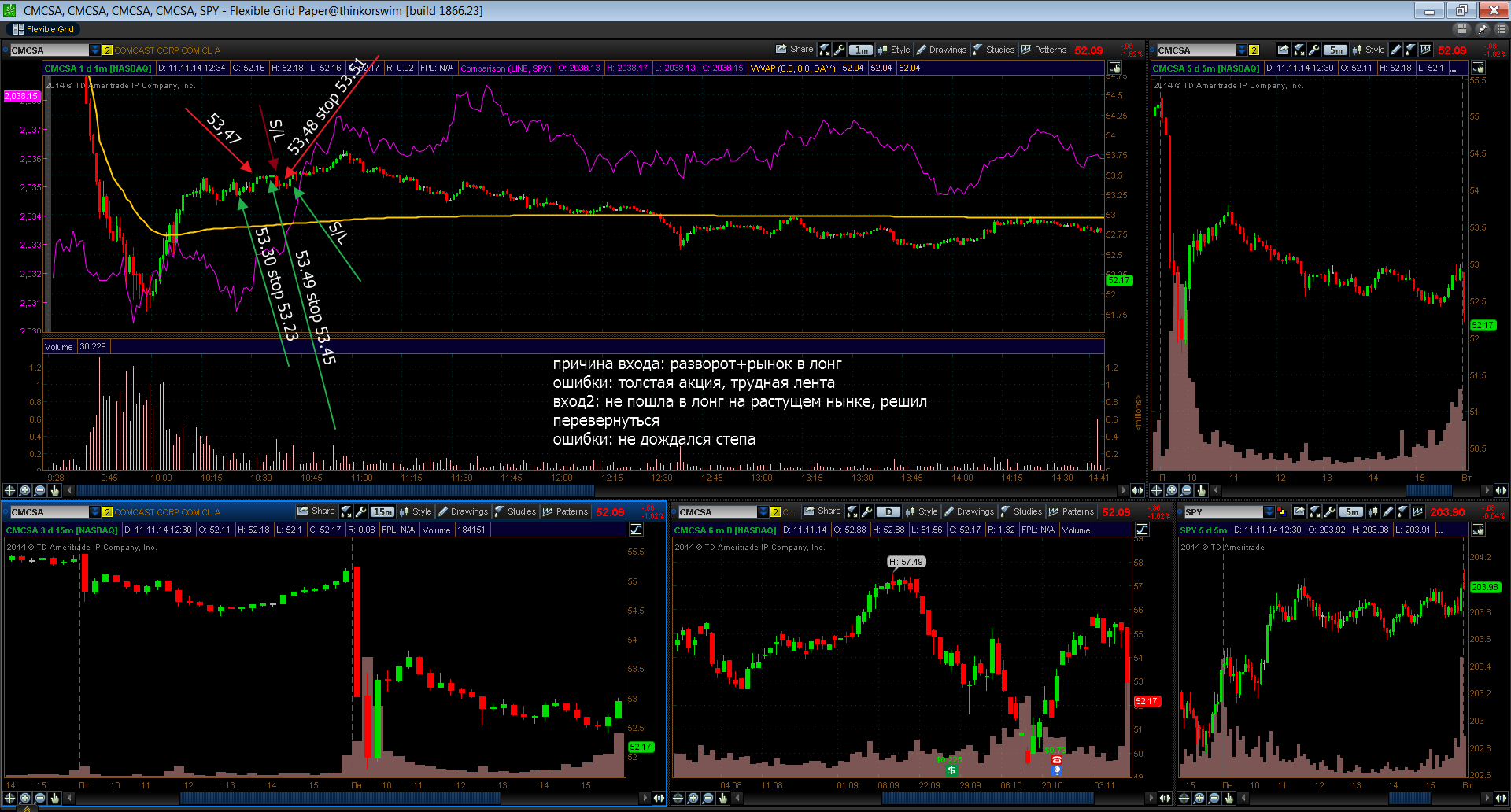The height and width of the screenshot is (812, 1511).
Task: Click time scrollbar thumb below 15m chart
Action: [340, 798]
